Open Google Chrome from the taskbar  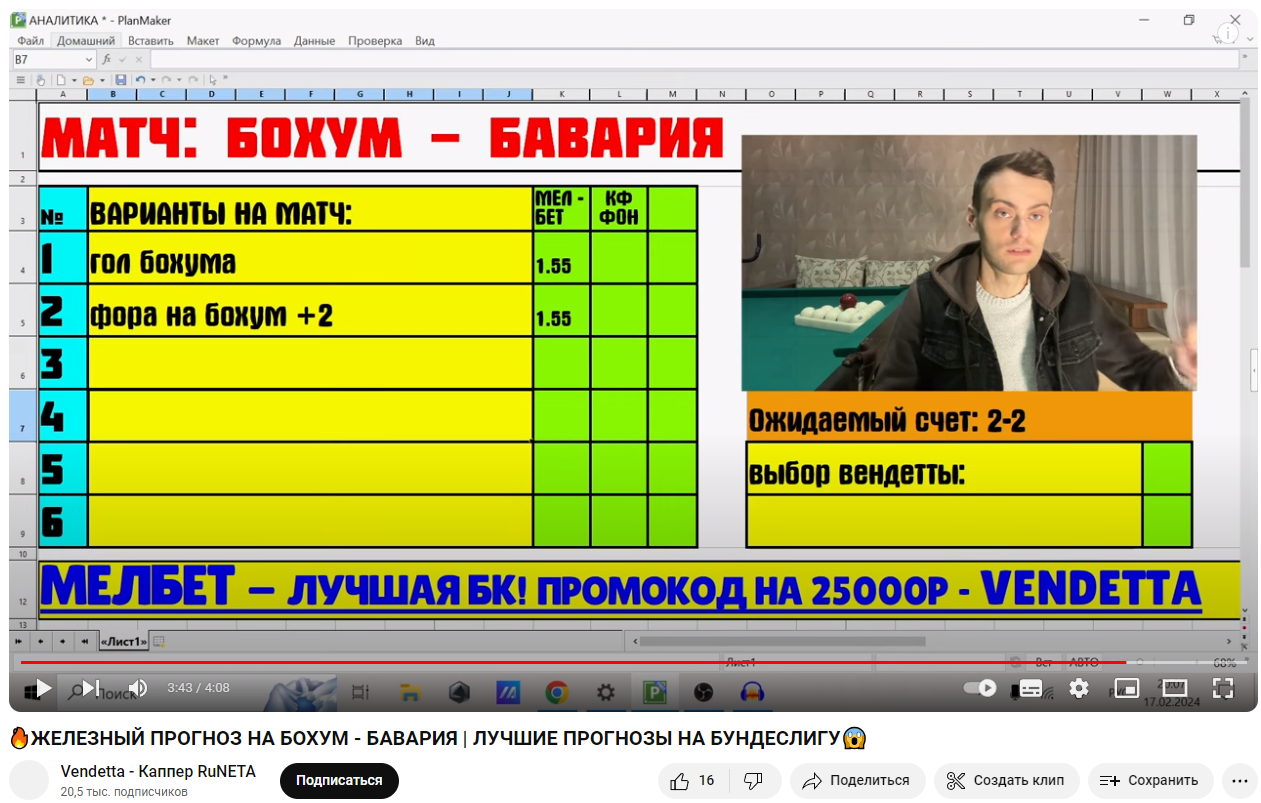pyautogui.click(x=557, y=691)
